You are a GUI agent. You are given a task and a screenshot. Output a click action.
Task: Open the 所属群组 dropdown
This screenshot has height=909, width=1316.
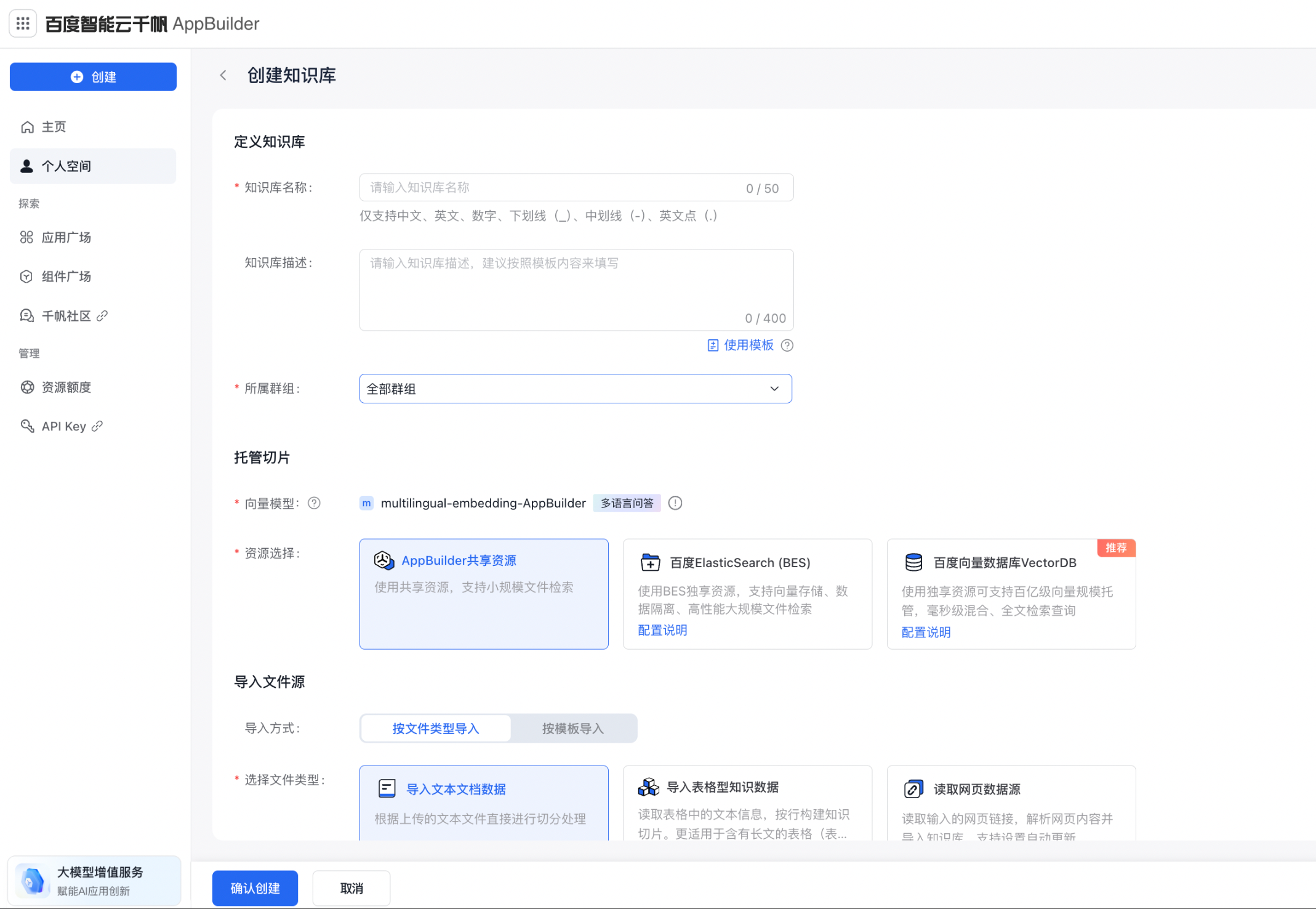pos(576,389)
